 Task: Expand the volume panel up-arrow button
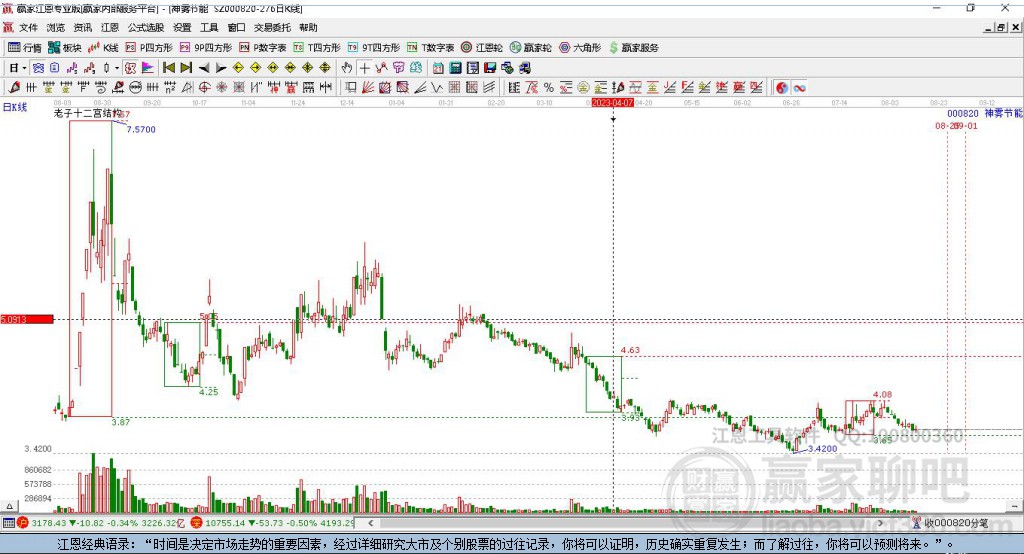[x=9, y=506]
